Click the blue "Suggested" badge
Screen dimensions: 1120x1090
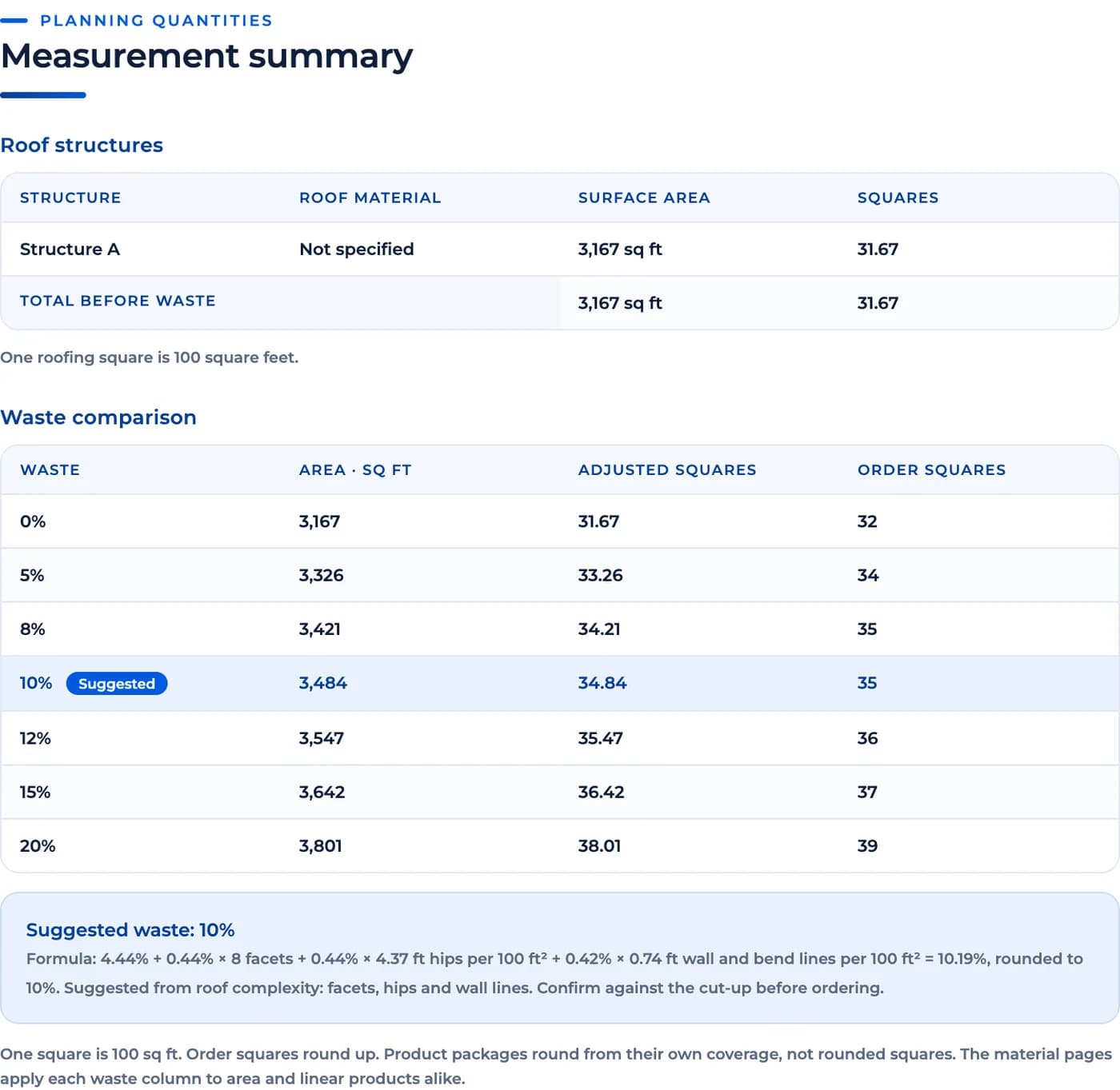click(117, 684)
